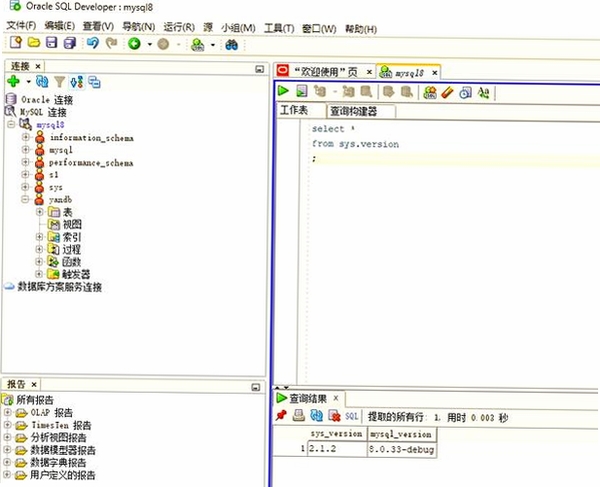
Task: Close the mysql8 worksheet tab
Action: [x=435, y=73]
